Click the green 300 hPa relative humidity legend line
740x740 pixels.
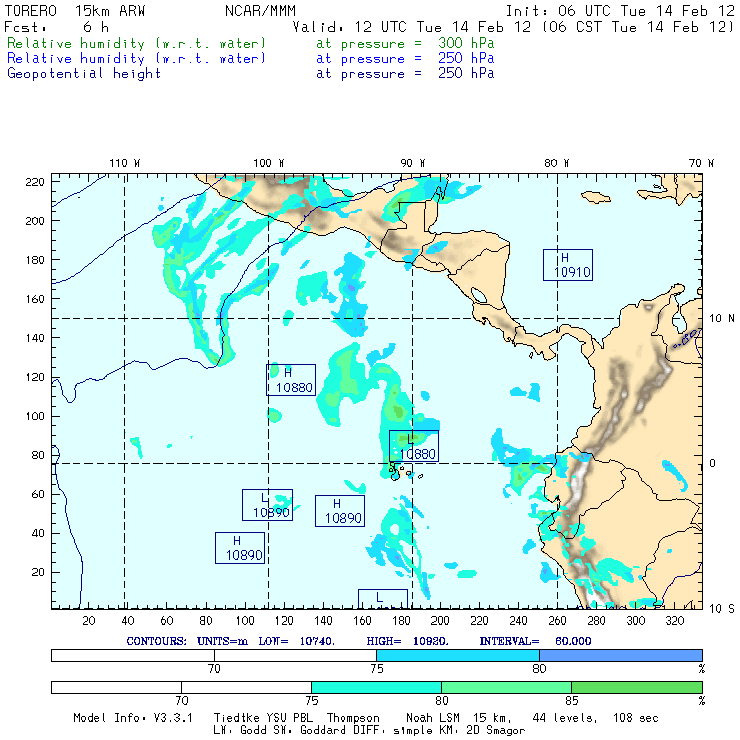coord(250,44)
